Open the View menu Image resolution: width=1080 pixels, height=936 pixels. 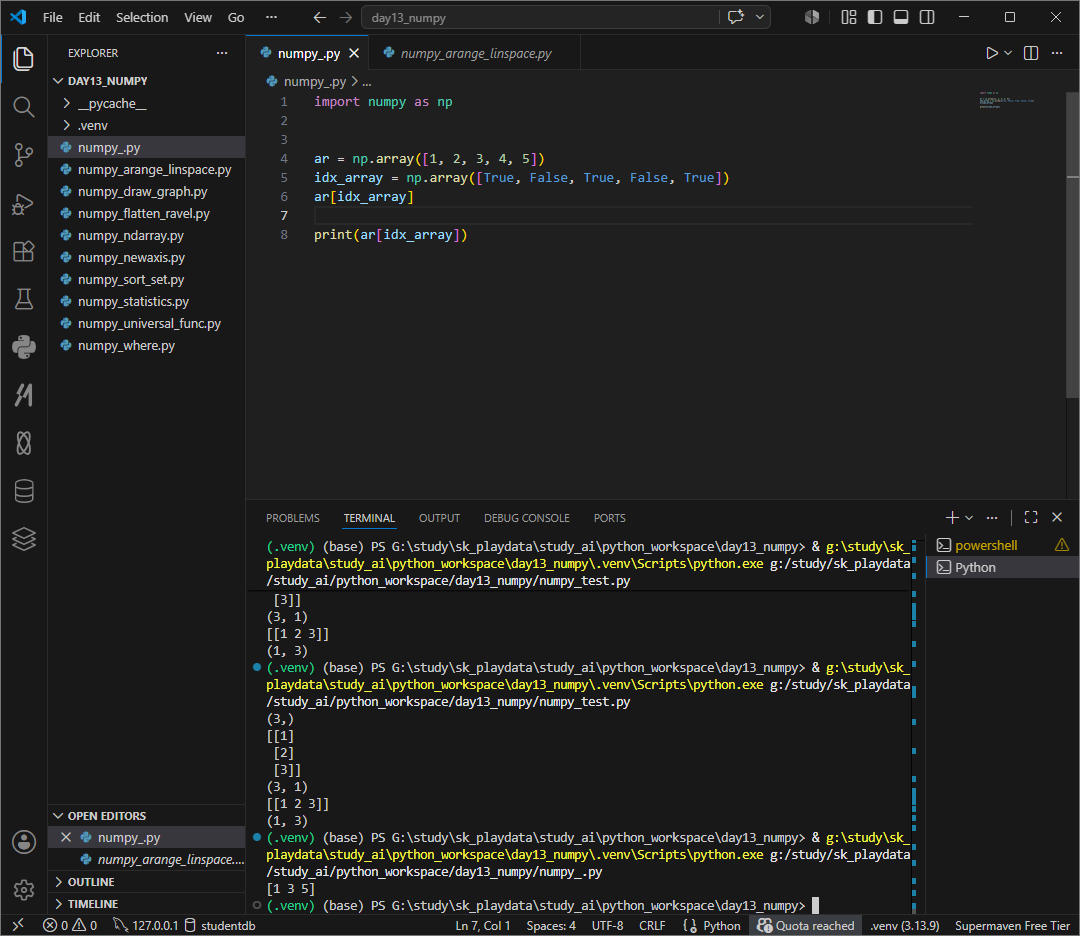[x=198, y=17]
